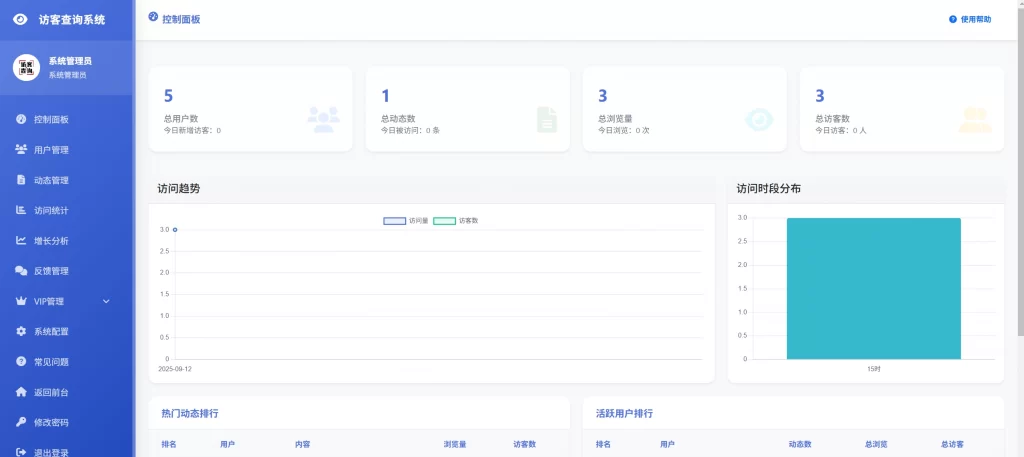Click the 访问统计 bar chart icon
The width and height of the screenshot is (1024, 457).
21,210
